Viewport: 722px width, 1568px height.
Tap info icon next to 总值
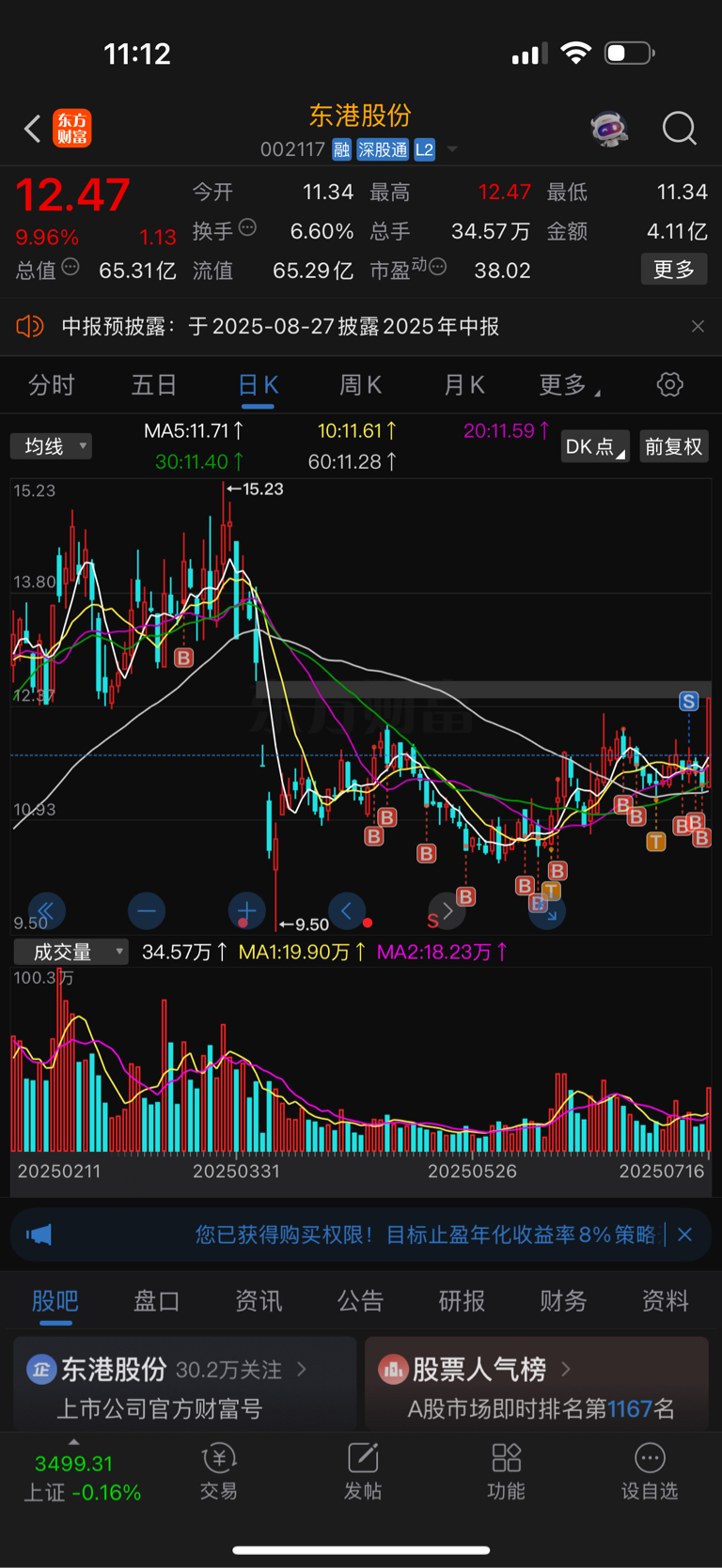click(x=71, y=268)
